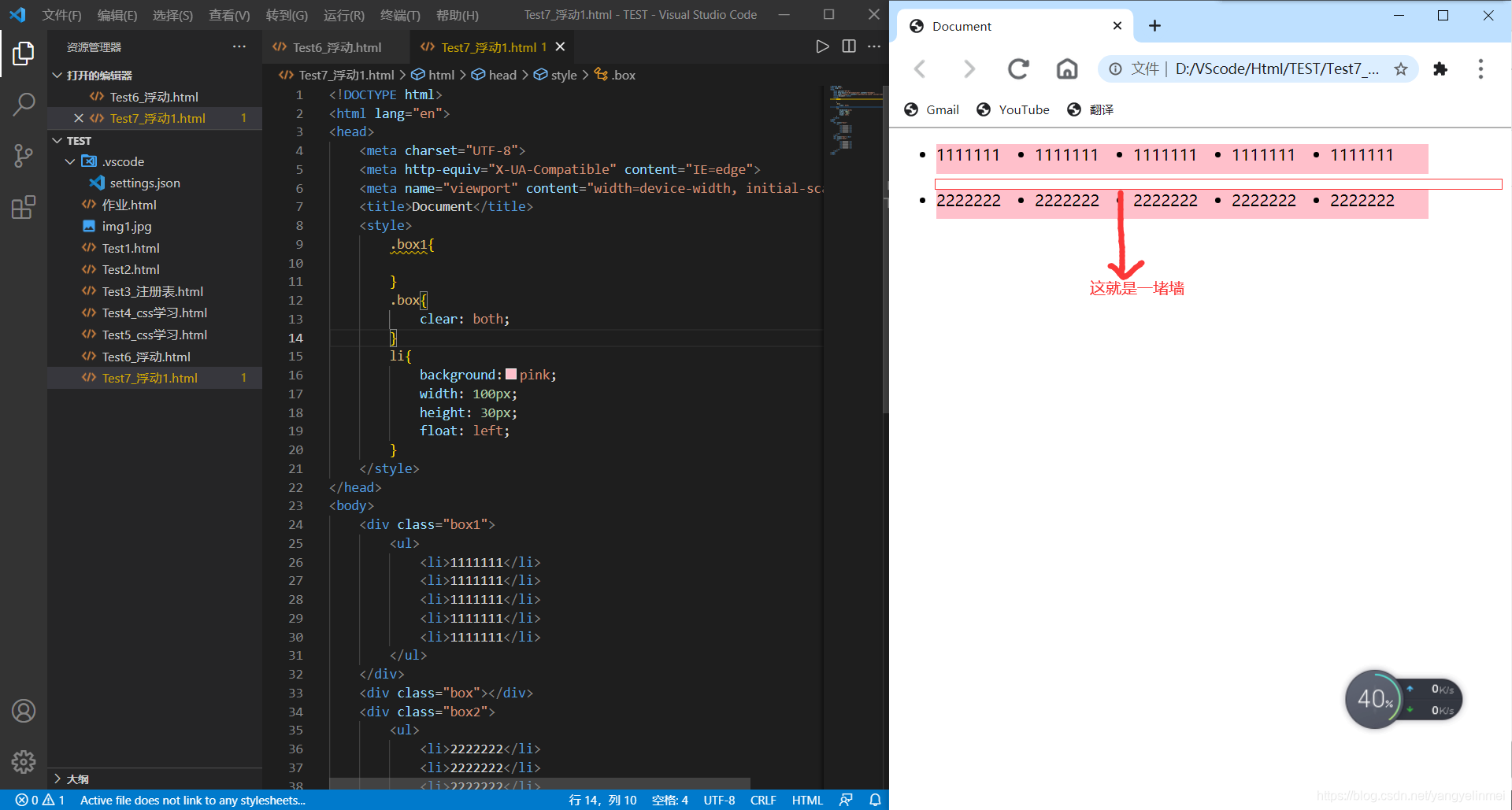1512x810 pixels.
Task: Open Chrome home page button
Action: coord(1067,69)
